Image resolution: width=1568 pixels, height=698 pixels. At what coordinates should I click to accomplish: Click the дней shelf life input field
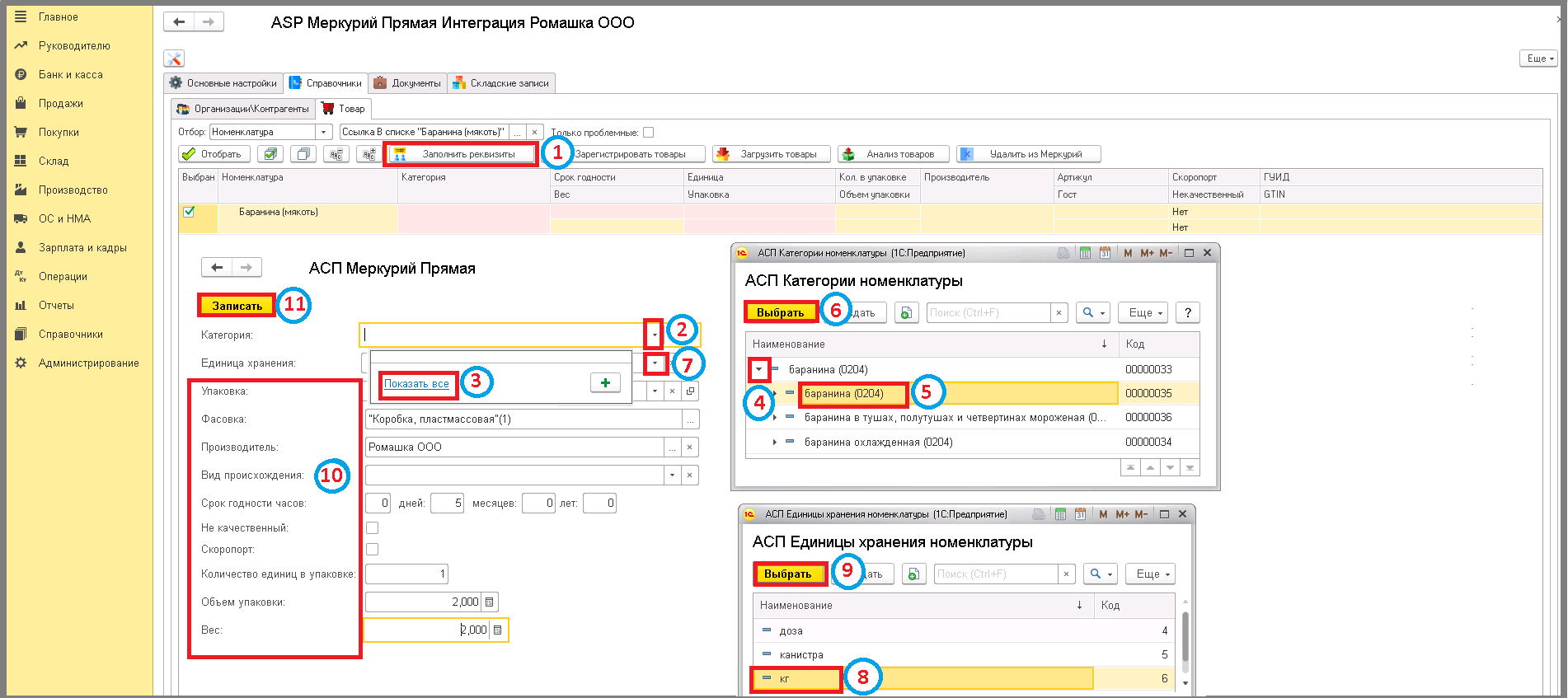pos(447,503)
